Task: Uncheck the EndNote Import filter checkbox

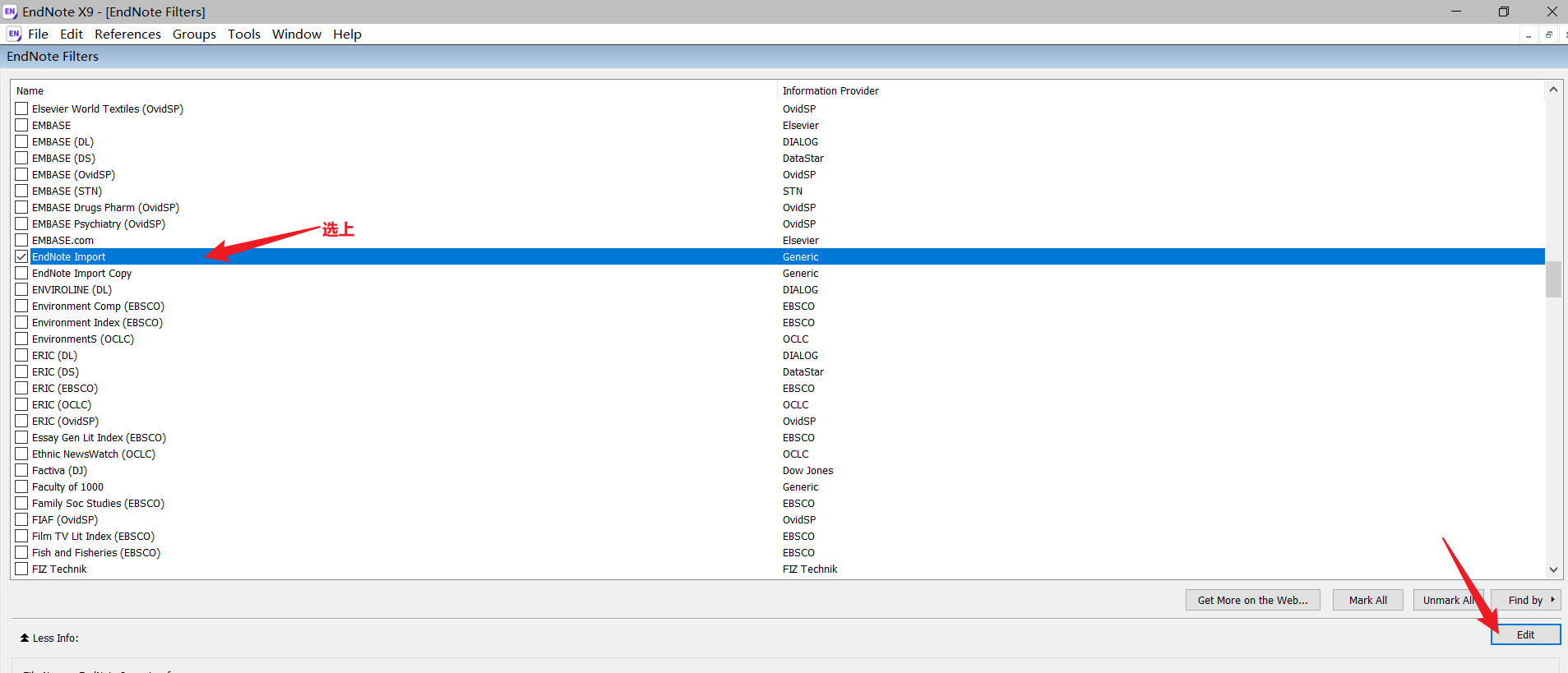Action: [21, 256]
